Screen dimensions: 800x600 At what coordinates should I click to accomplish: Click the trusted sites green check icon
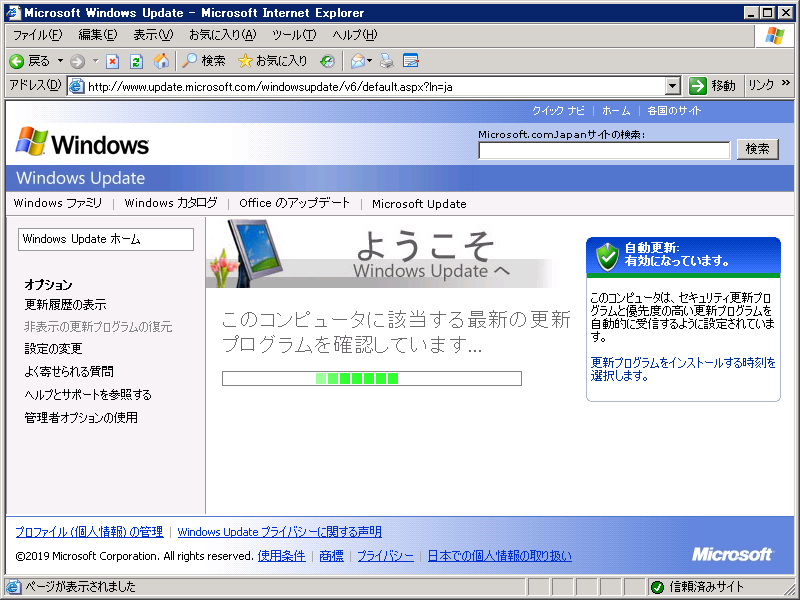[x=657, y=587]
